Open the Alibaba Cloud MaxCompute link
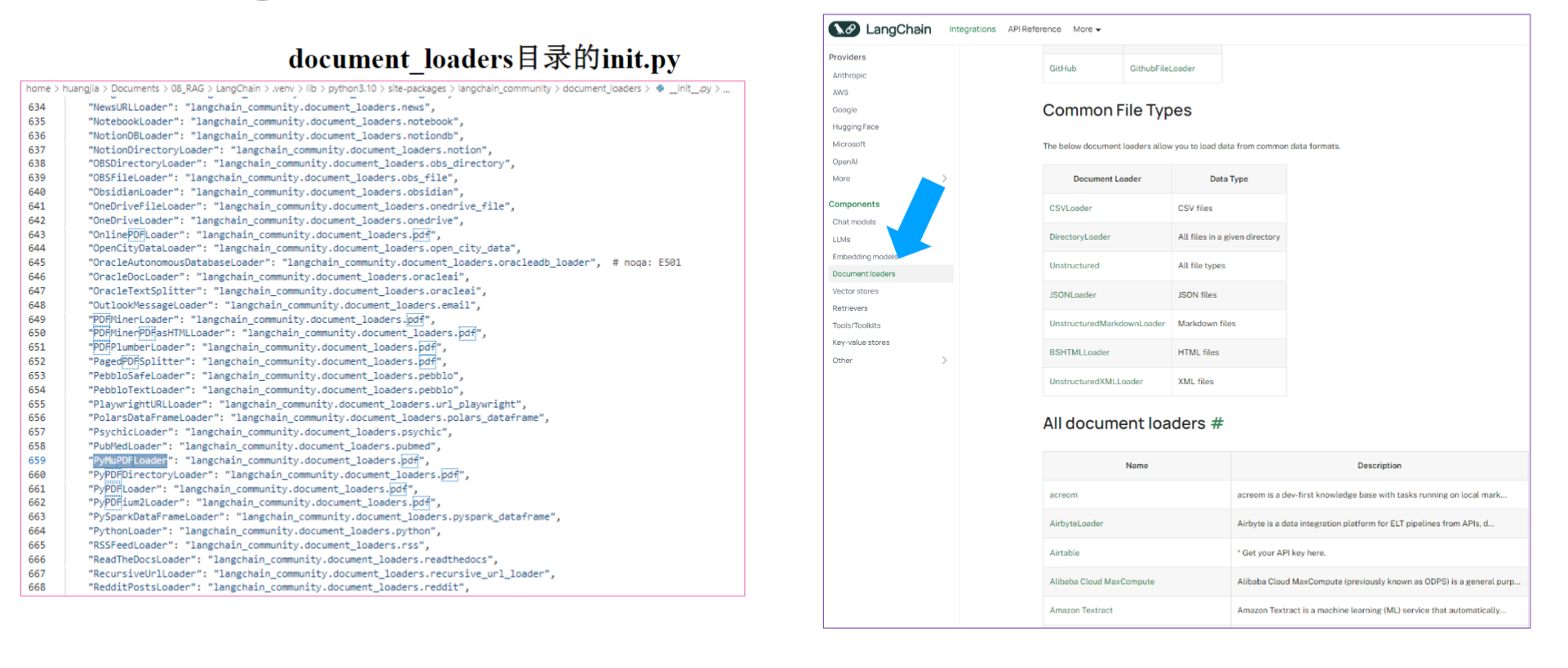This screenshot has width=1568, height=668. (1101, 582)
